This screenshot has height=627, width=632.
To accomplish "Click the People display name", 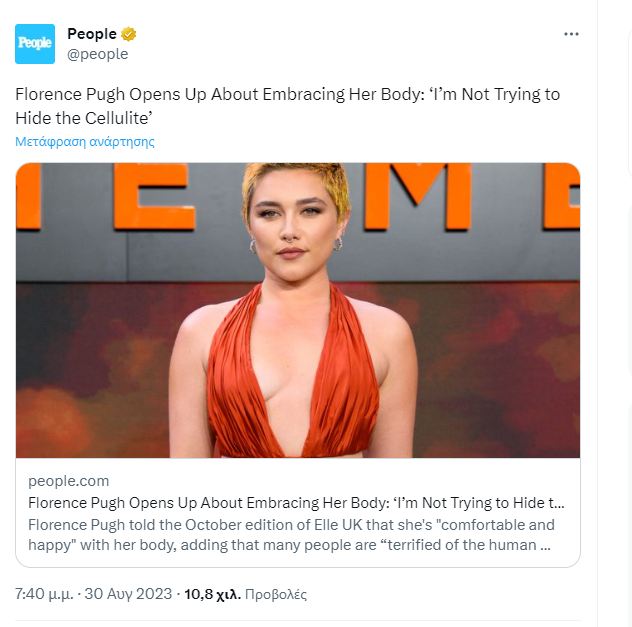I will (x=91, y=34).
